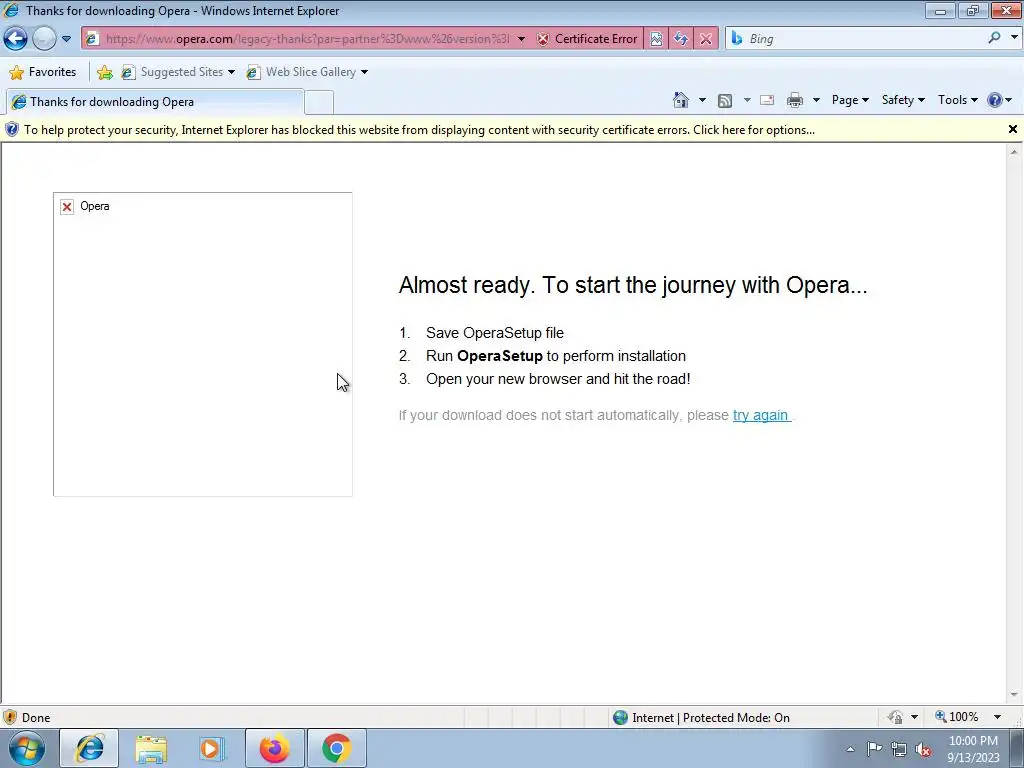Click the Run OperaSetup instruction line
1024x768 pixels.
click(x=556, y=356)
